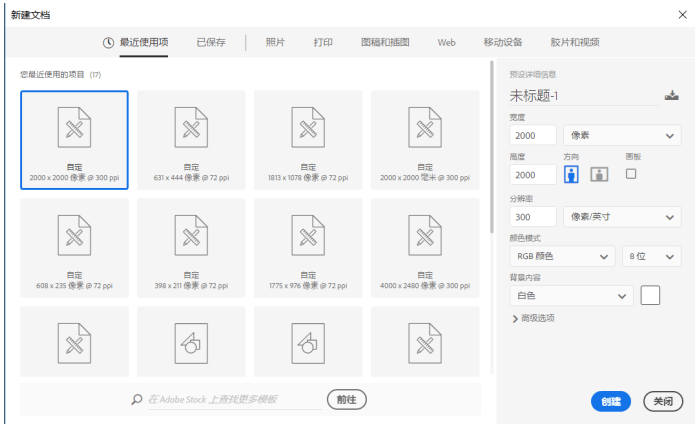Open the RGB 颜色 color mode dropdown

tap(563, 256)
